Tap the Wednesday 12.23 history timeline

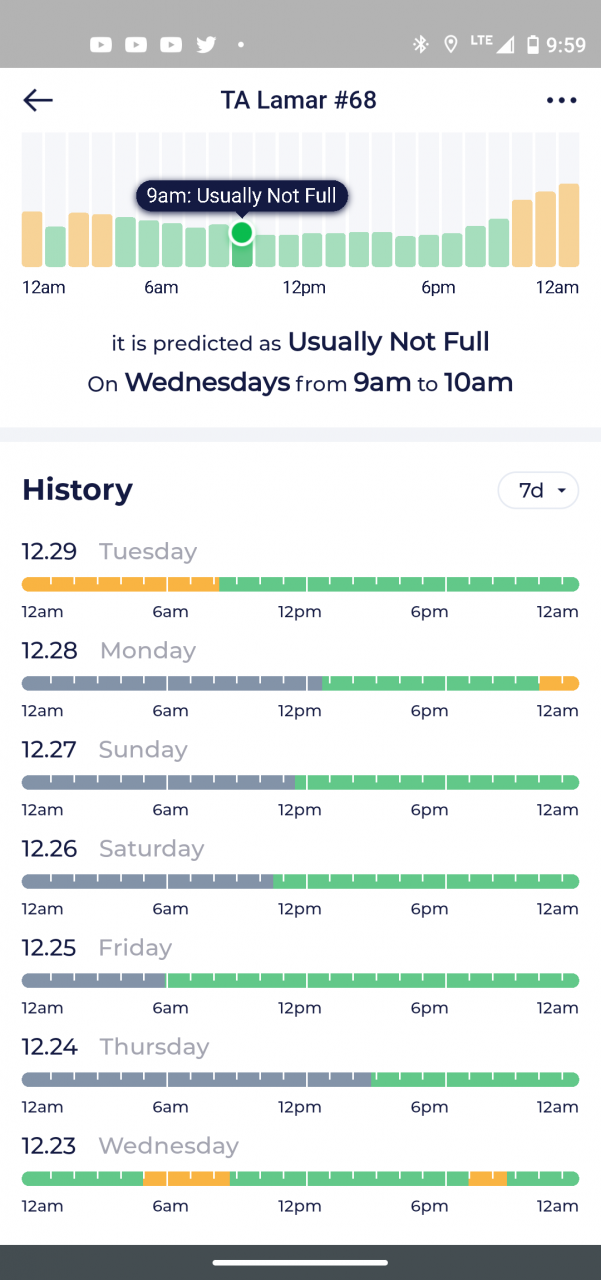[300, 1178]
